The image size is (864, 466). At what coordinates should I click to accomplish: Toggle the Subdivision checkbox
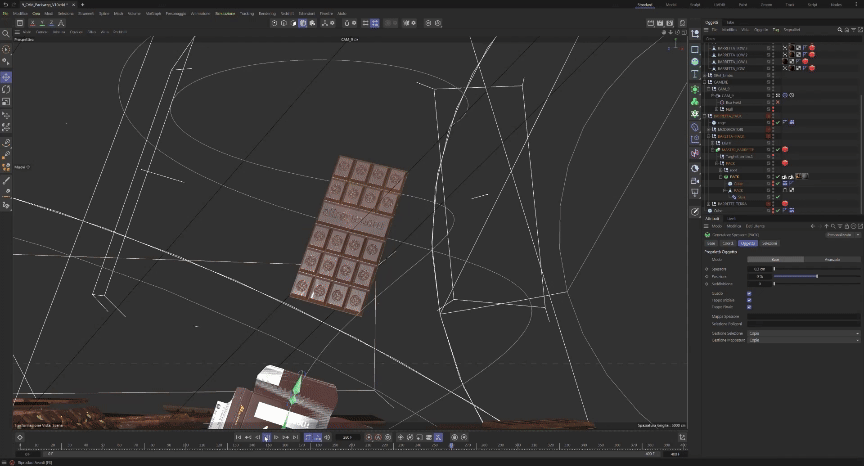coord(749,293)
